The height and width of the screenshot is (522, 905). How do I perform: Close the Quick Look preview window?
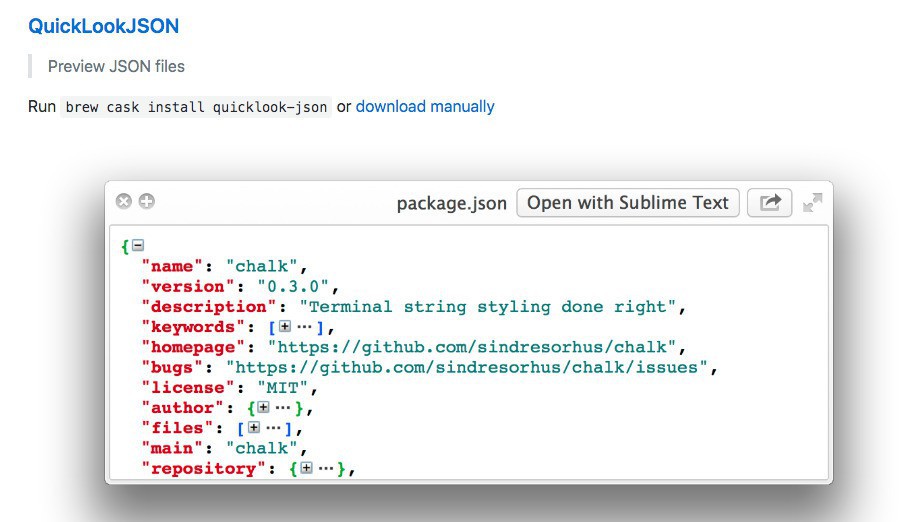[x=124, y=202]
